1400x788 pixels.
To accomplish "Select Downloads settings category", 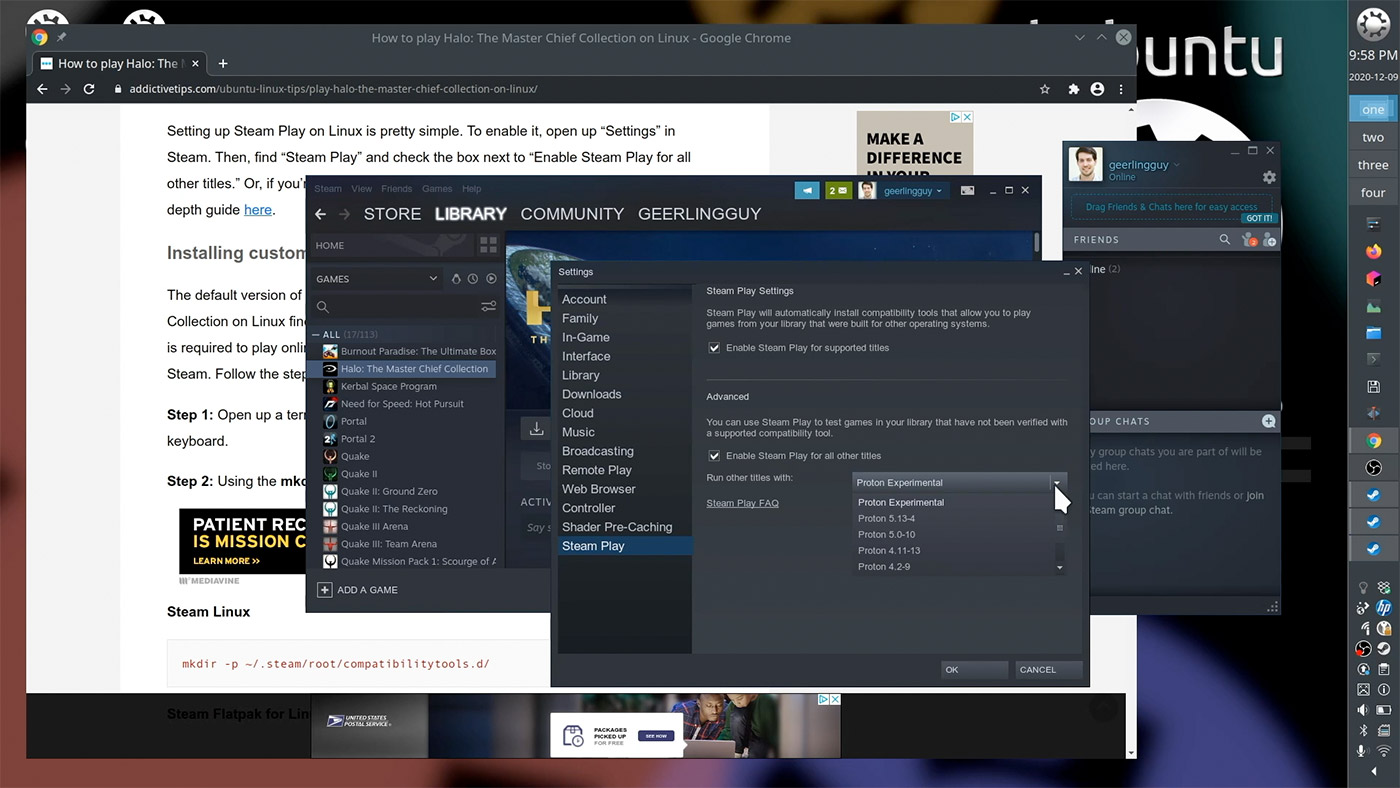I will [591, 394].
